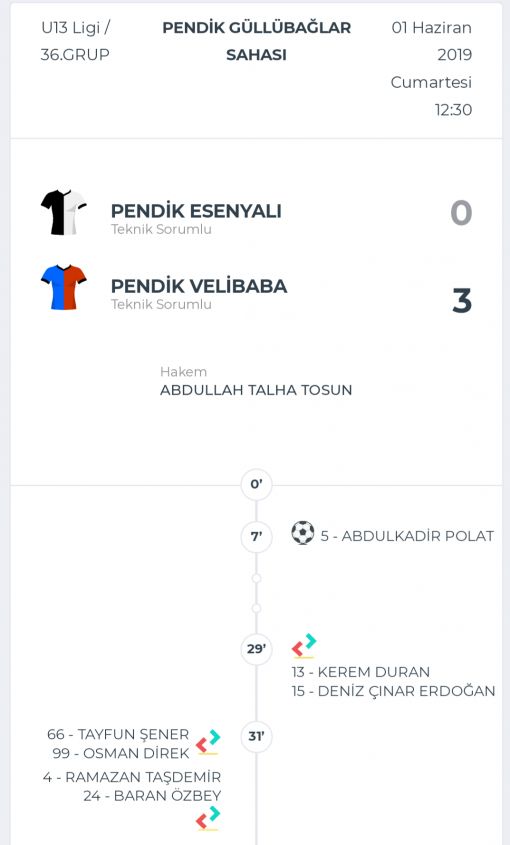Click the substitution arrows icon at 29'
510x845 pixels.
(304, 646)
